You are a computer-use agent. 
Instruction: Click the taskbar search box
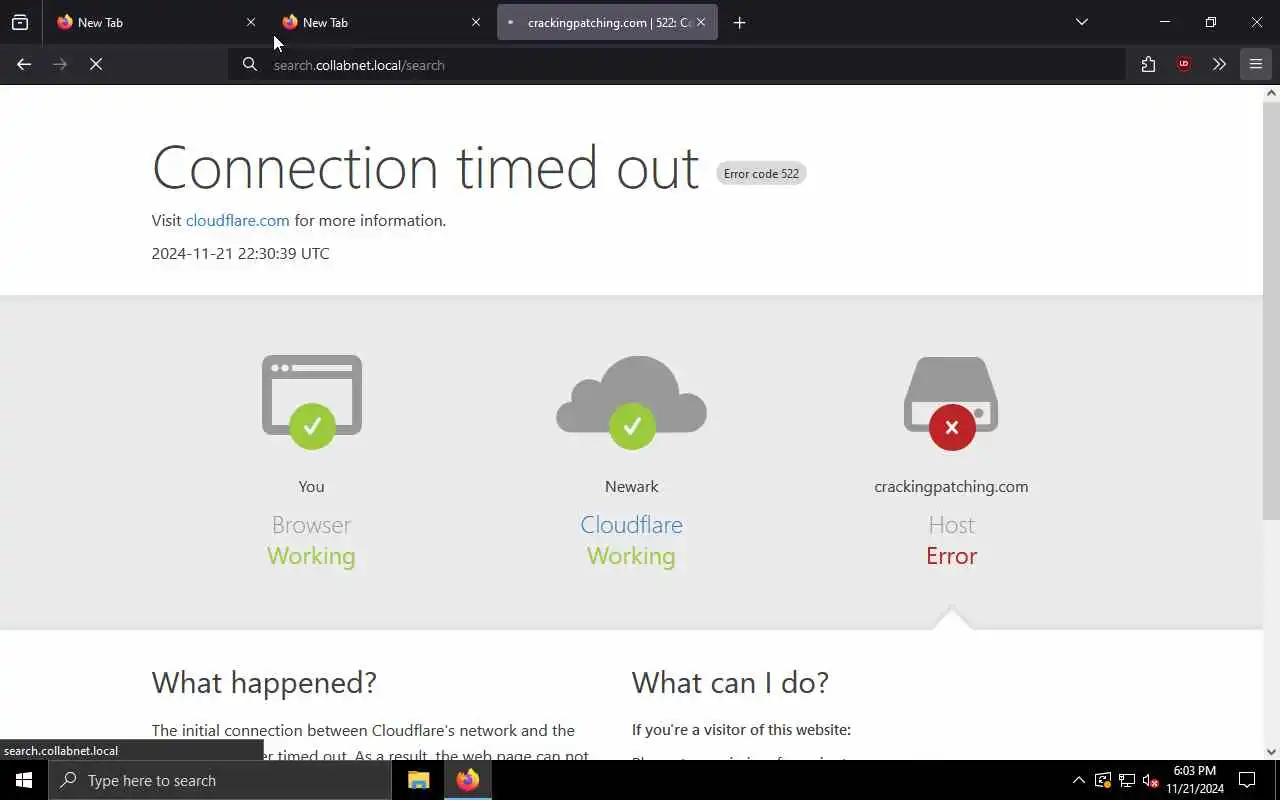[220, 780]
